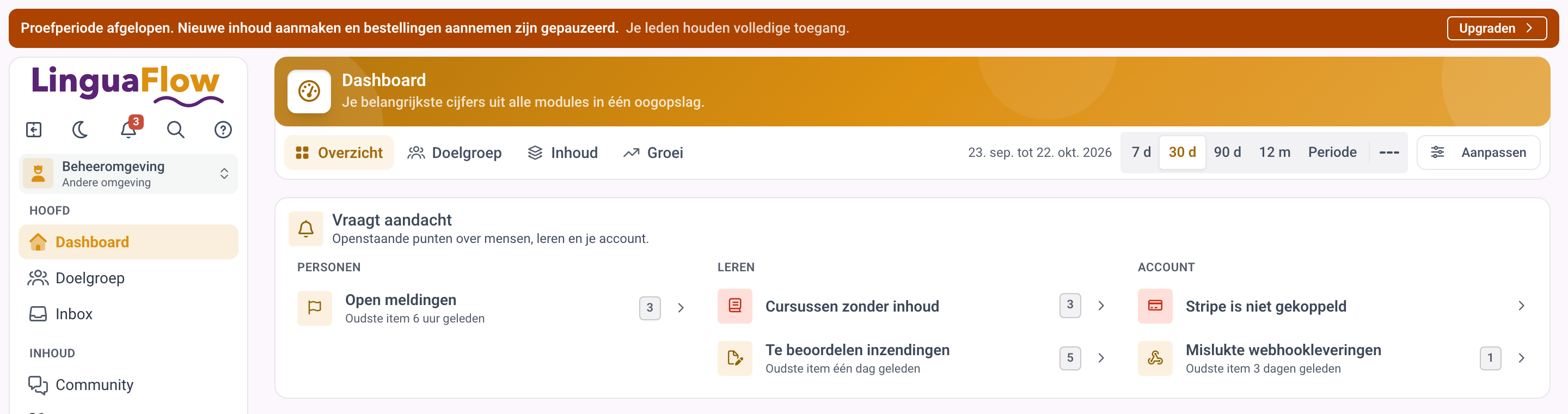Open Te beoordelen inzendingen
Image resolution: width=1568 pixels, height=414 pixels.
coord(913,358)
